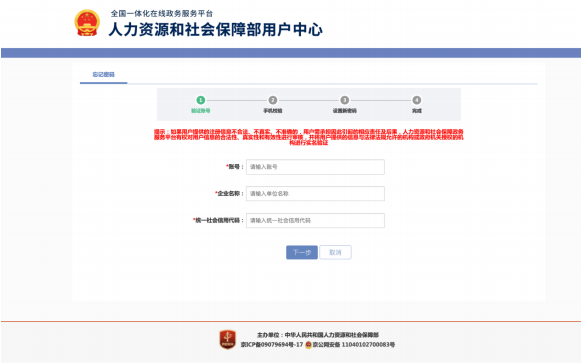The image size is (581, 363).
Task: Click step 4 circle 完成
Action: click(x=417, y=100)
